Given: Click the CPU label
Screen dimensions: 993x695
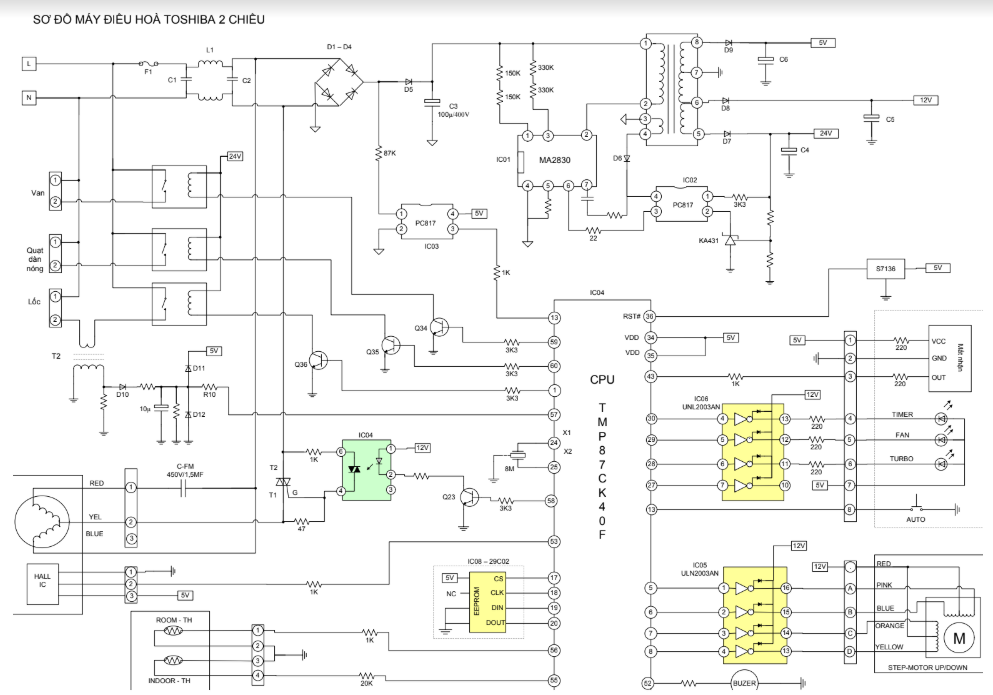Looking at the screenshot, I should point(602,379).
